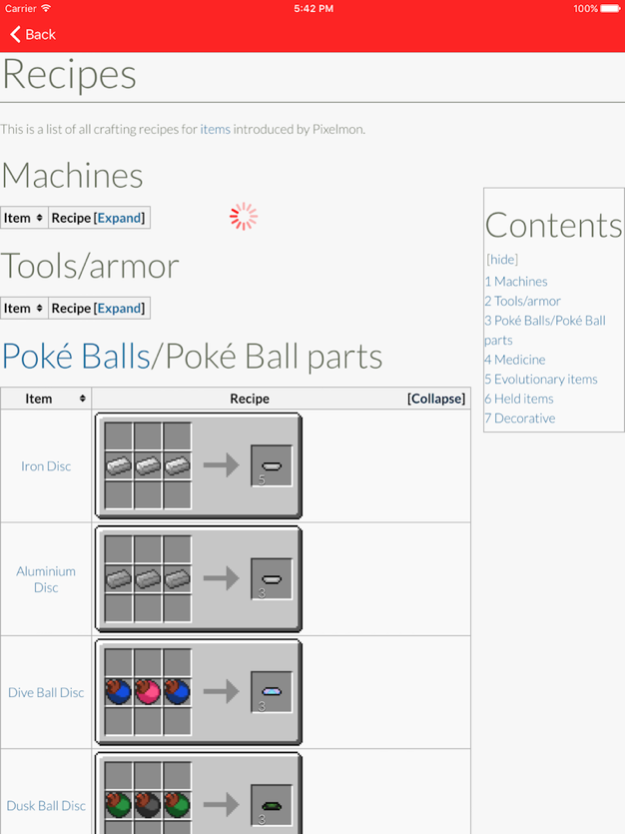The height and width of the screenshot is (834, 625).
Task: Open the Aluminium Disc item page
Action: pos(46,579)
